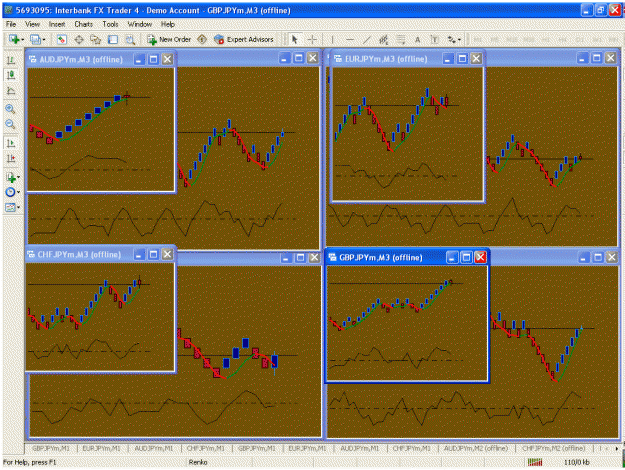Select the Trendline drawing tool
This screenshot has width=625, height=470.
click(367, 39)
